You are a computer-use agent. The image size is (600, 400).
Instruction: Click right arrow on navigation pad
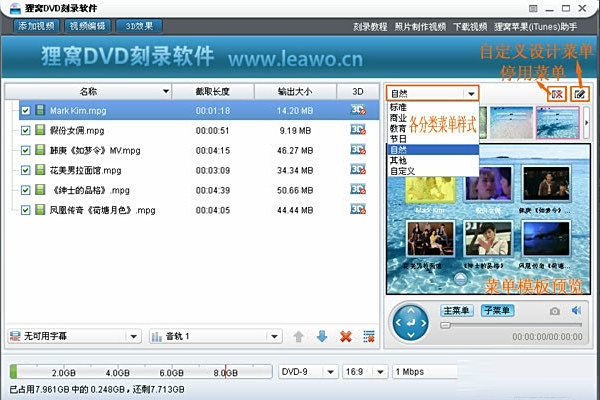(424, 323)
